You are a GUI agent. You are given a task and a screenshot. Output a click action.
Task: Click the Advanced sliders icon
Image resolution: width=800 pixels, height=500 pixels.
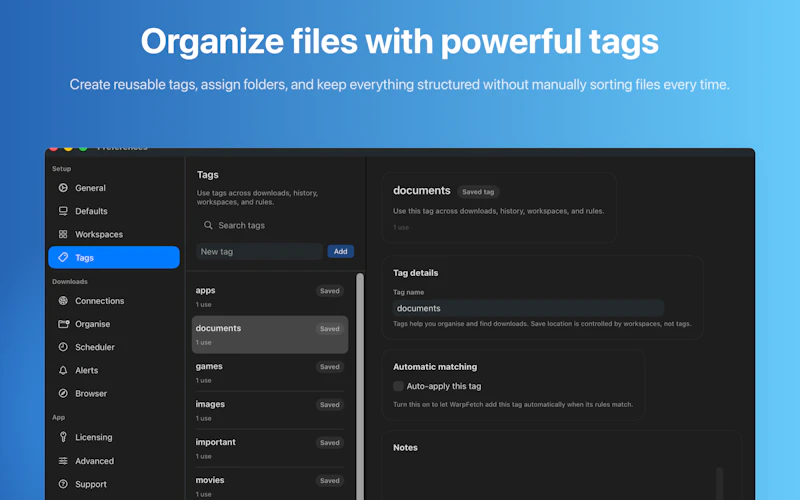tap(63, 461)
